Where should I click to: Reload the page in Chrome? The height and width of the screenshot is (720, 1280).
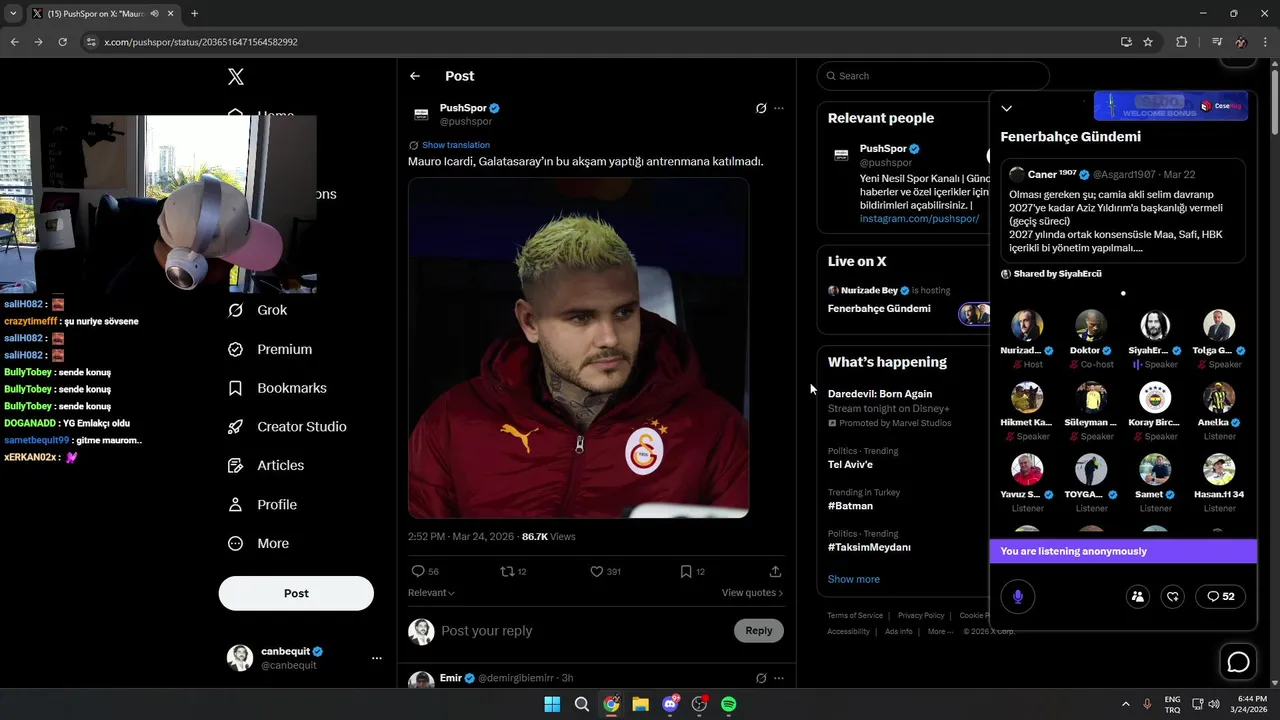pos(62,42)
